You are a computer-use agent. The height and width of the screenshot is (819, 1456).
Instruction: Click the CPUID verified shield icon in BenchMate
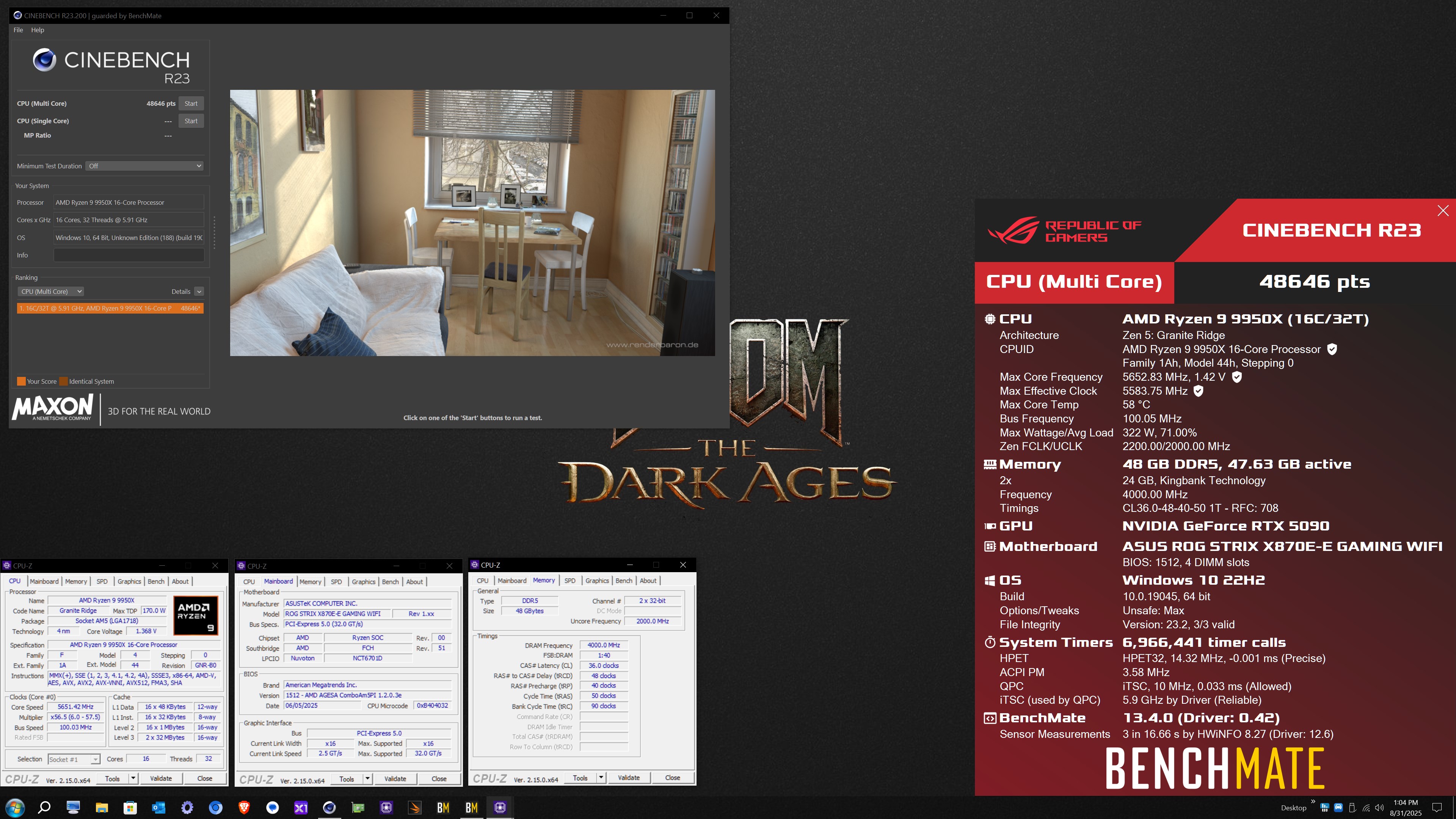click(x=1332, y=349)
